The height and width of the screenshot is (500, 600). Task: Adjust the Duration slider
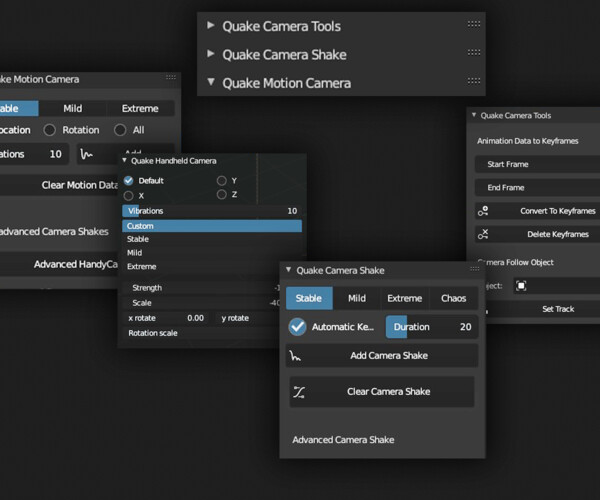tap(432, 327)
